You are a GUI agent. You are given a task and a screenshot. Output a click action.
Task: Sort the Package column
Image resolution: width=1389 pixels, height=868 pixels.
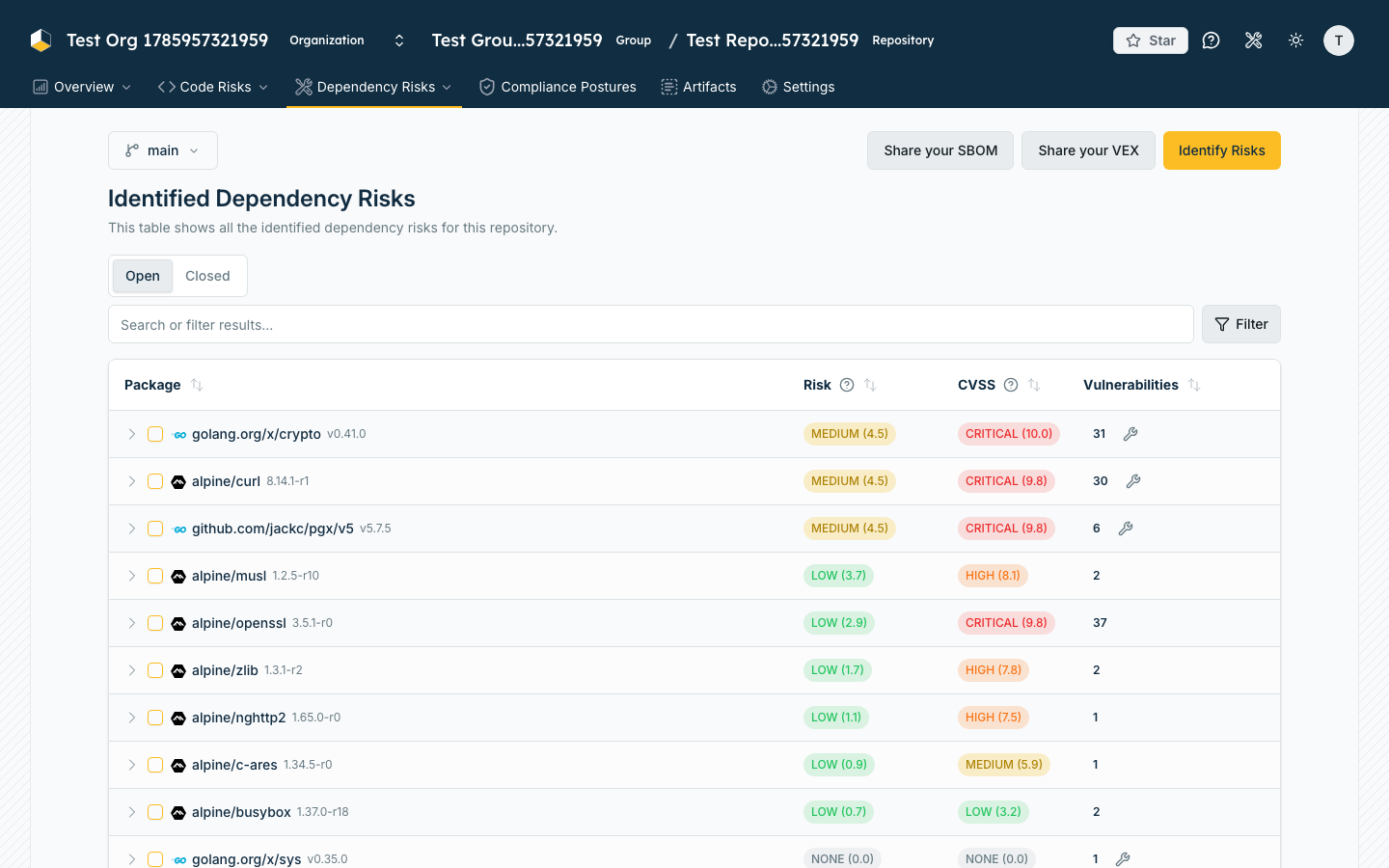(x=197, y=385)
